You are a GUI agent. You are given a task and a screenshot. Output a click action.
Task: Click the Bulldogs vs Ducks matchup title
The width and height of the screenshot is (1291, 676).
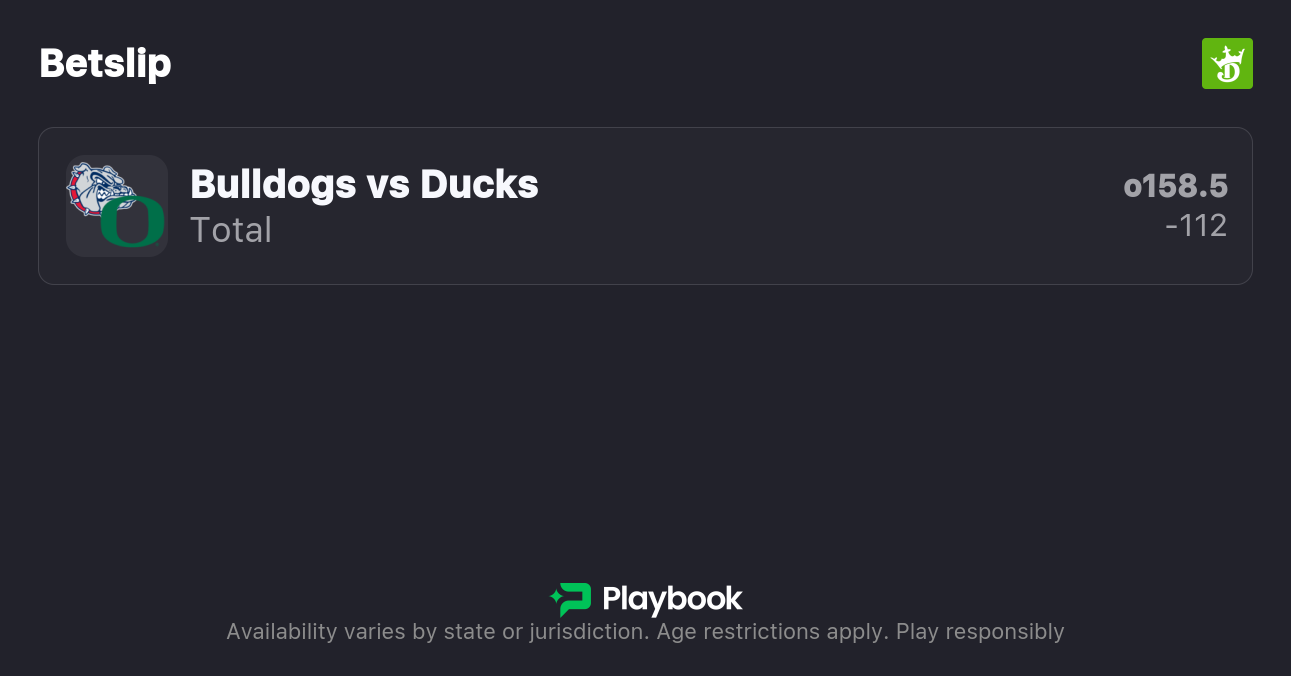click(x=364, y=184)
